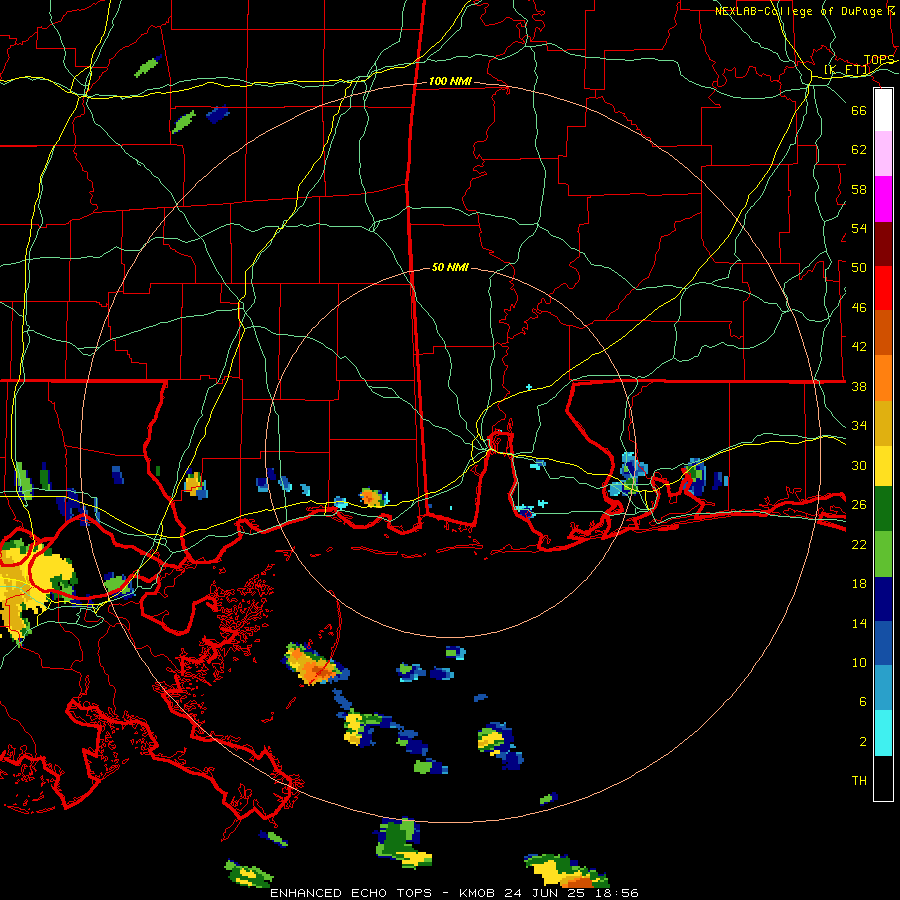Click the legend value '46'

click(x=859, y=308)
